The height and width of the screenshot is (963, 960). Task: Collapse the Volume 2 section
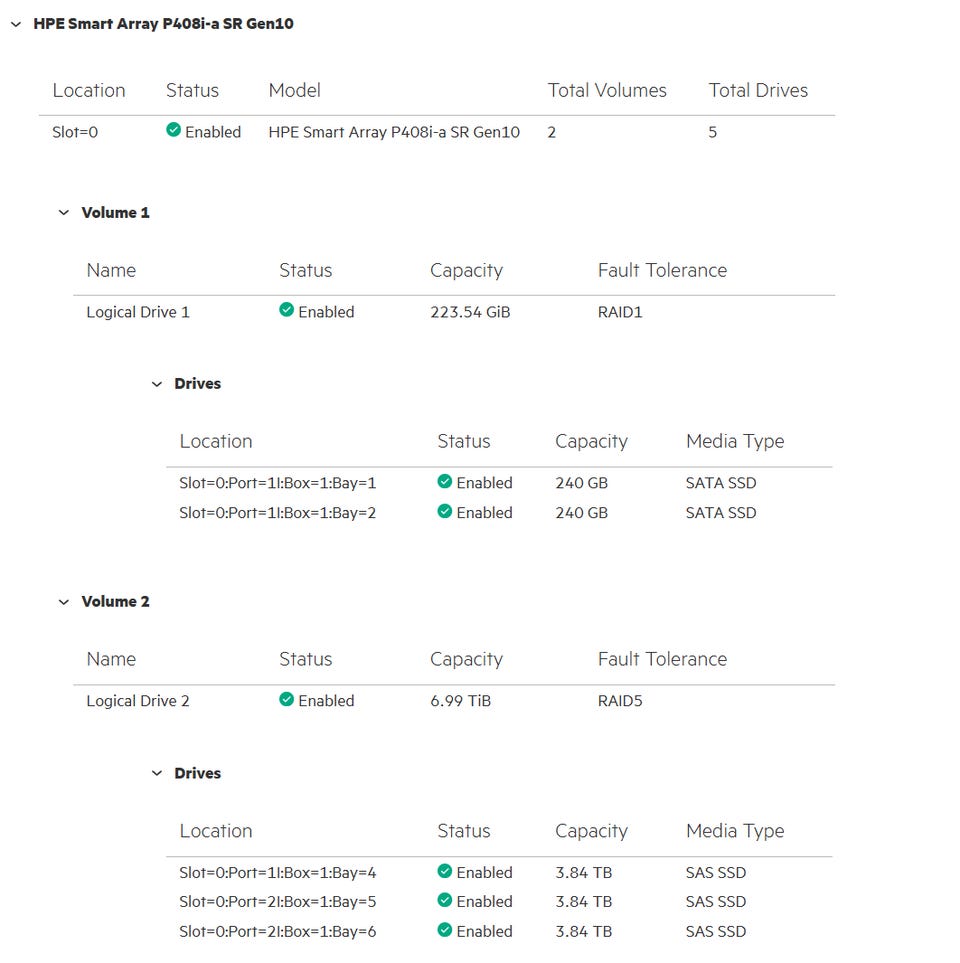coord(64,602)
